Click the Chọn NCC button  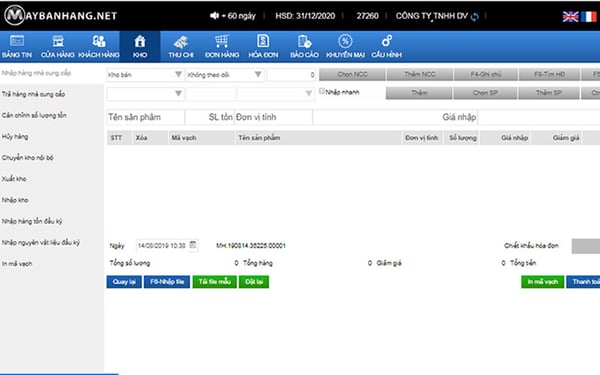[x=352, y=74]
